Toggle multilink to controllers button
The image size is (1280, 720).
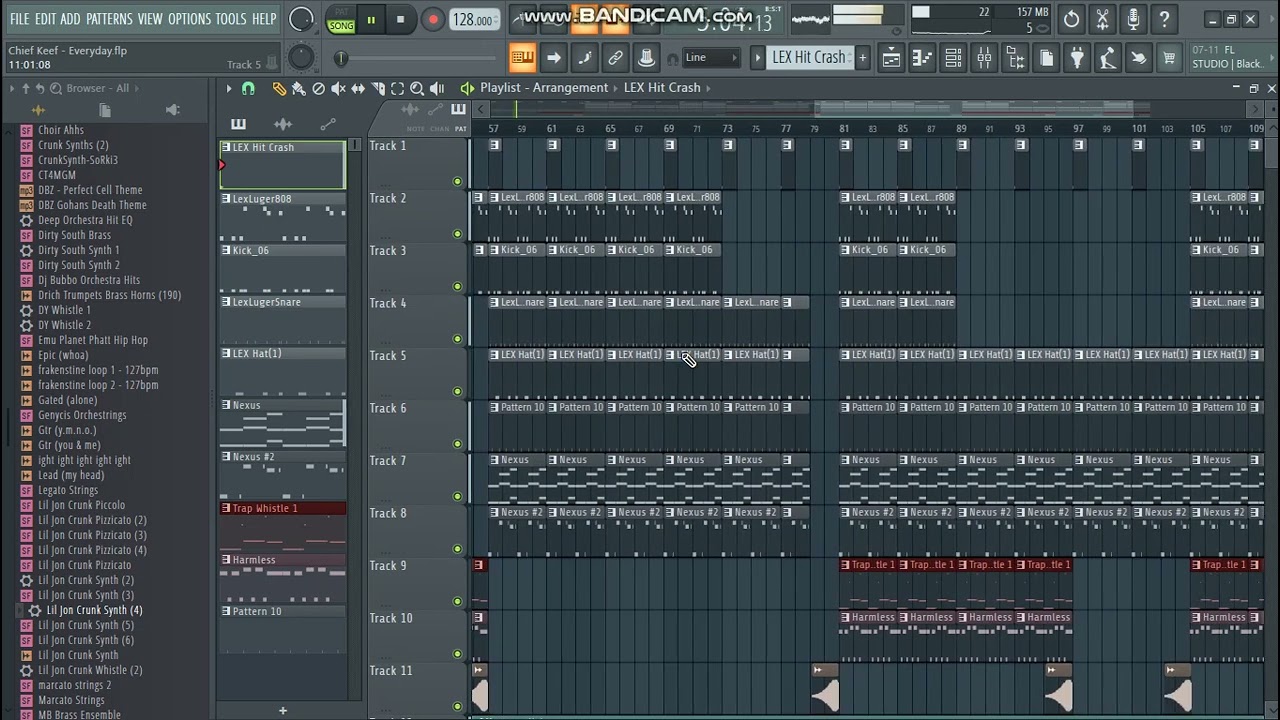[646, 58]
